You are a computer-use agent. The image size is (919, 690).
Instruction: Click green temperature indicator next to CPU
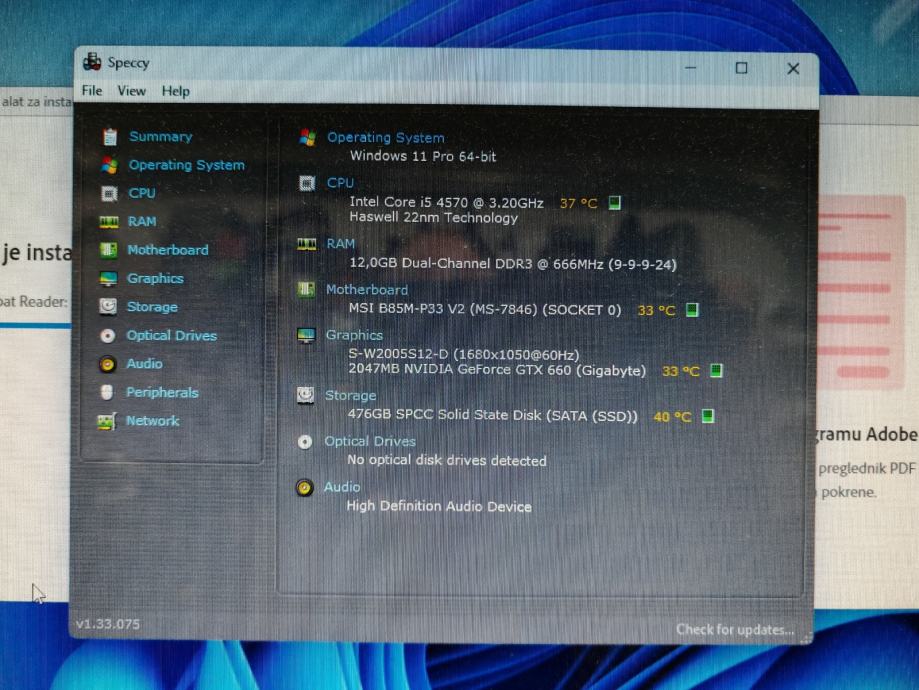(x=614, y=203)
